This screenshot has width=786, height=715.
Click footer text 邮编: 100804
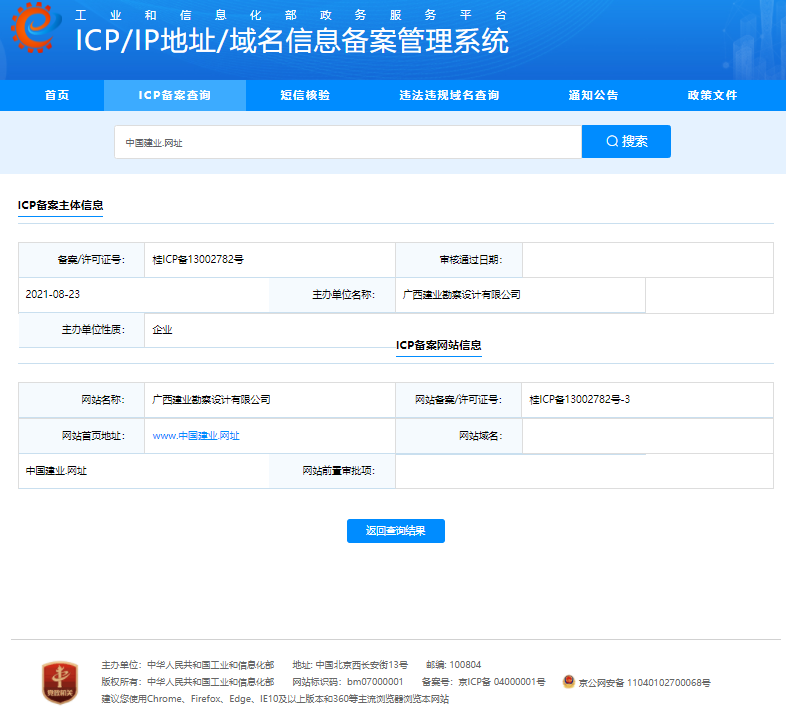453,664
